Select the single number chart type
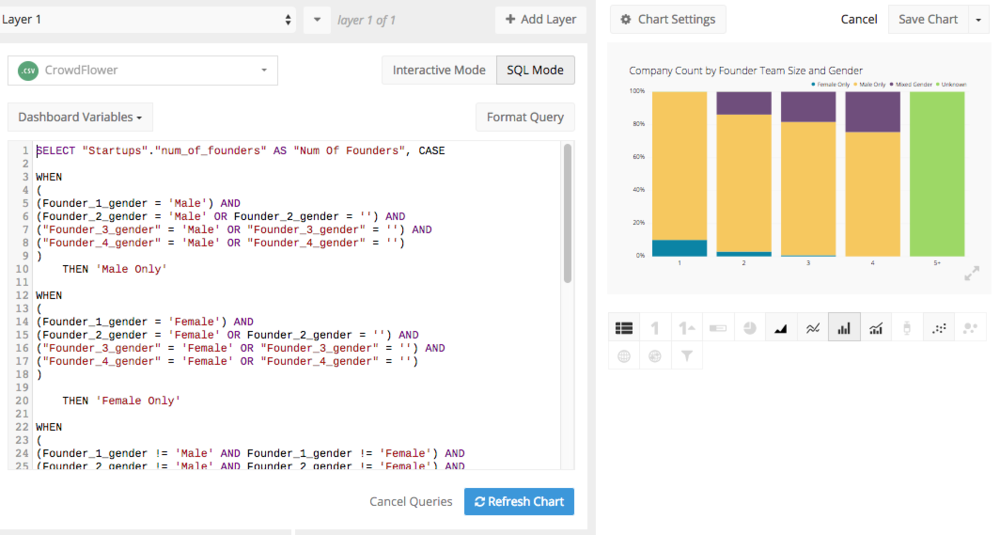Screen dimensions: 1000x535 (655, 328)
